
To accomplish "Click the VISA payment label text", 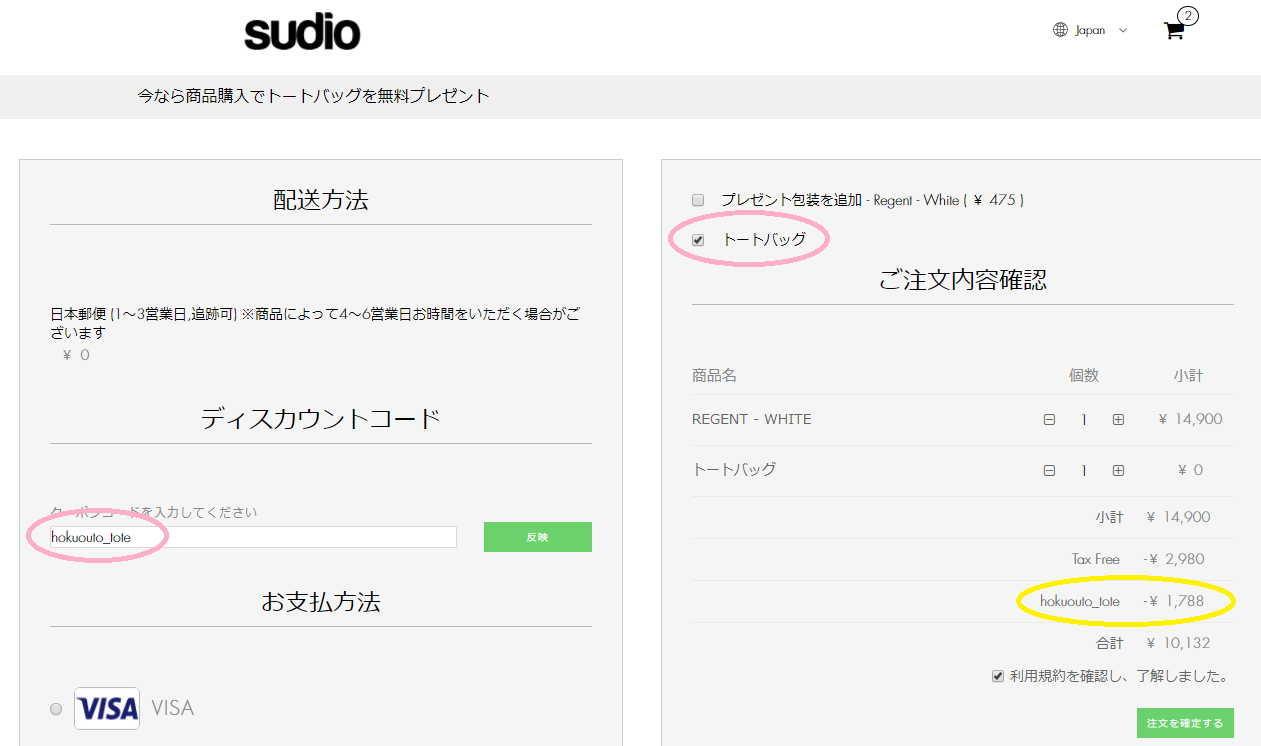I will [x=173, y=708].
